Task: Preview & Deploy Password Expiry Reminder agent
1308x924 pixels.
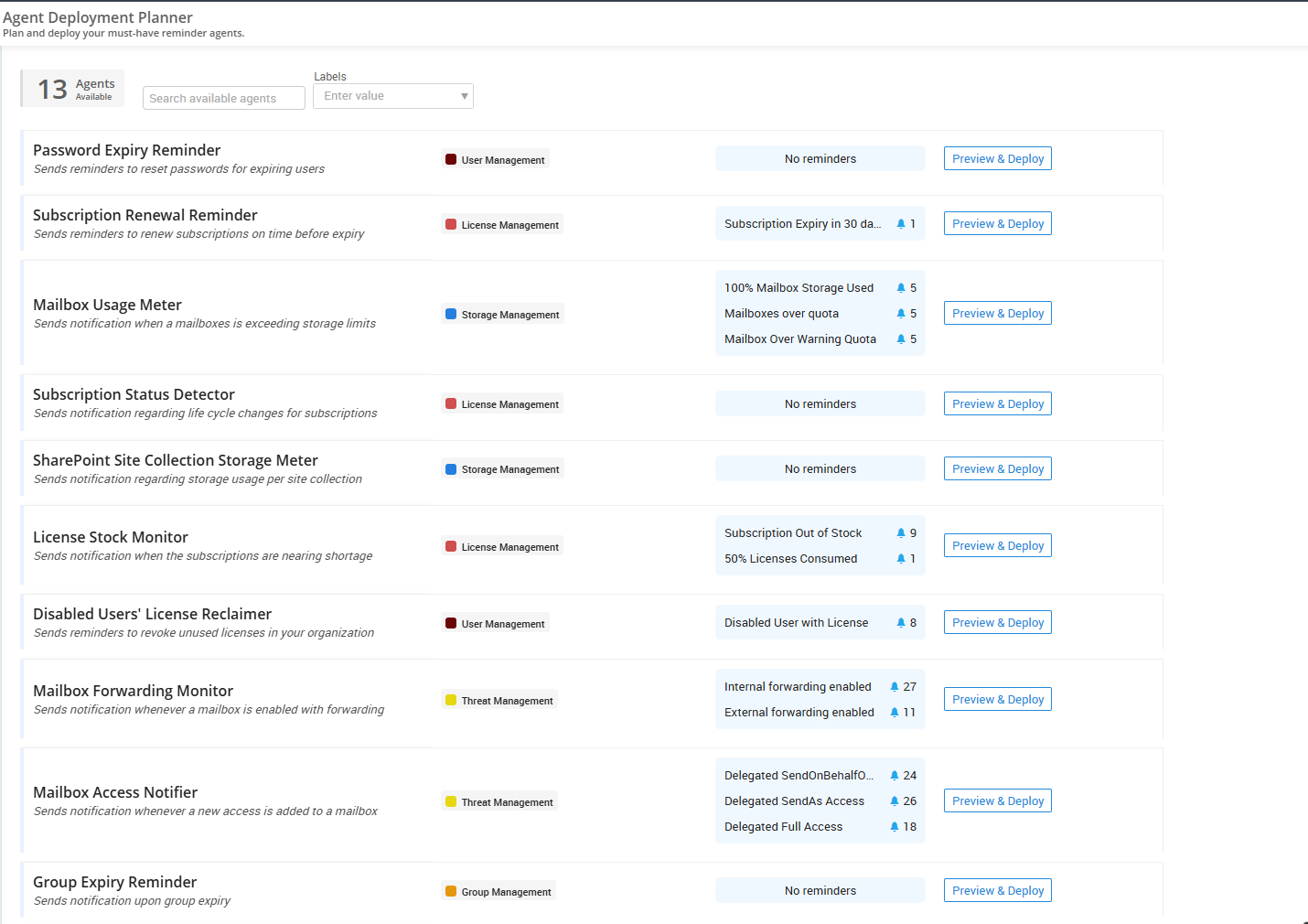Action: [997, 159]
